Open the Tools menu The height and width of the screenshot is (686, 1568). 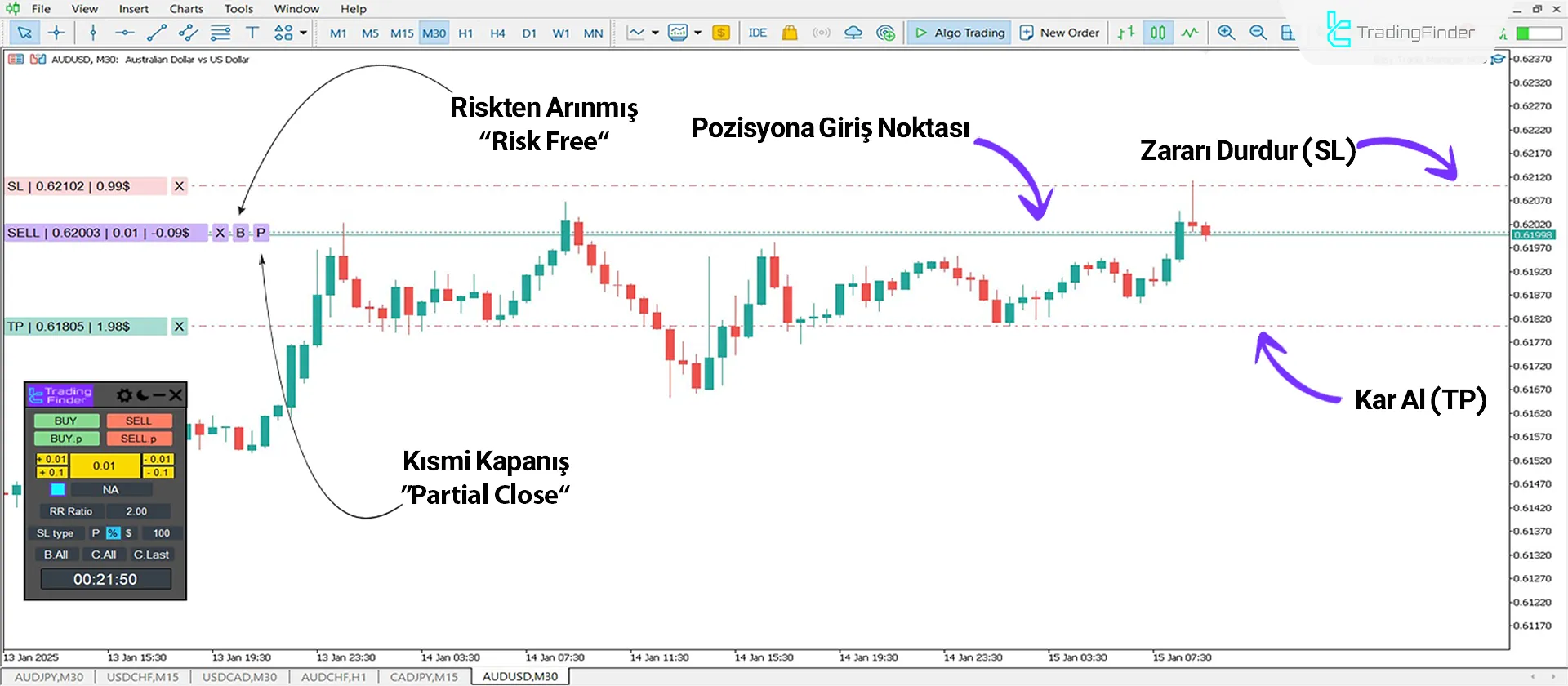238,9
